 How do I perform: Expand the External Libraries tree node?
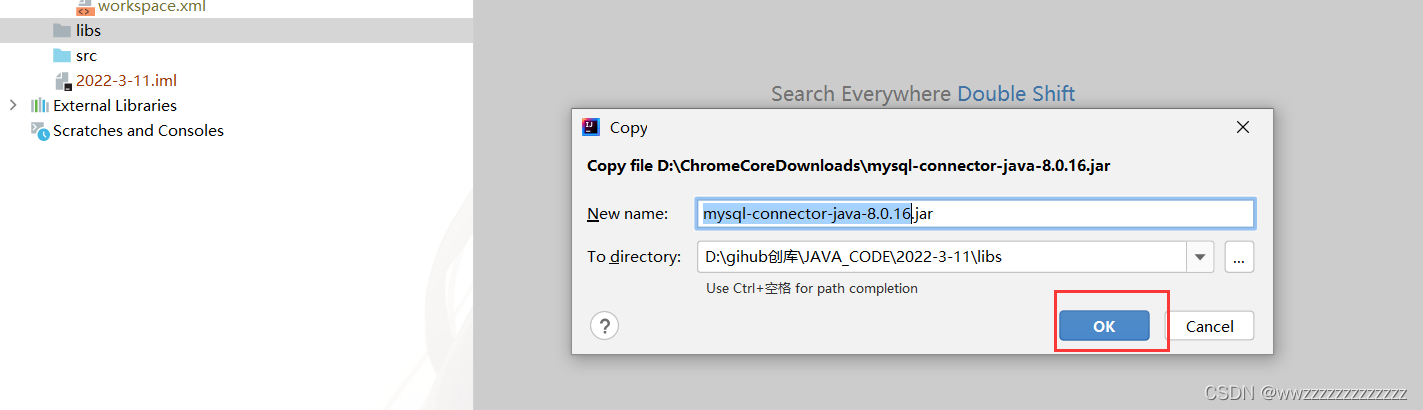12,105
